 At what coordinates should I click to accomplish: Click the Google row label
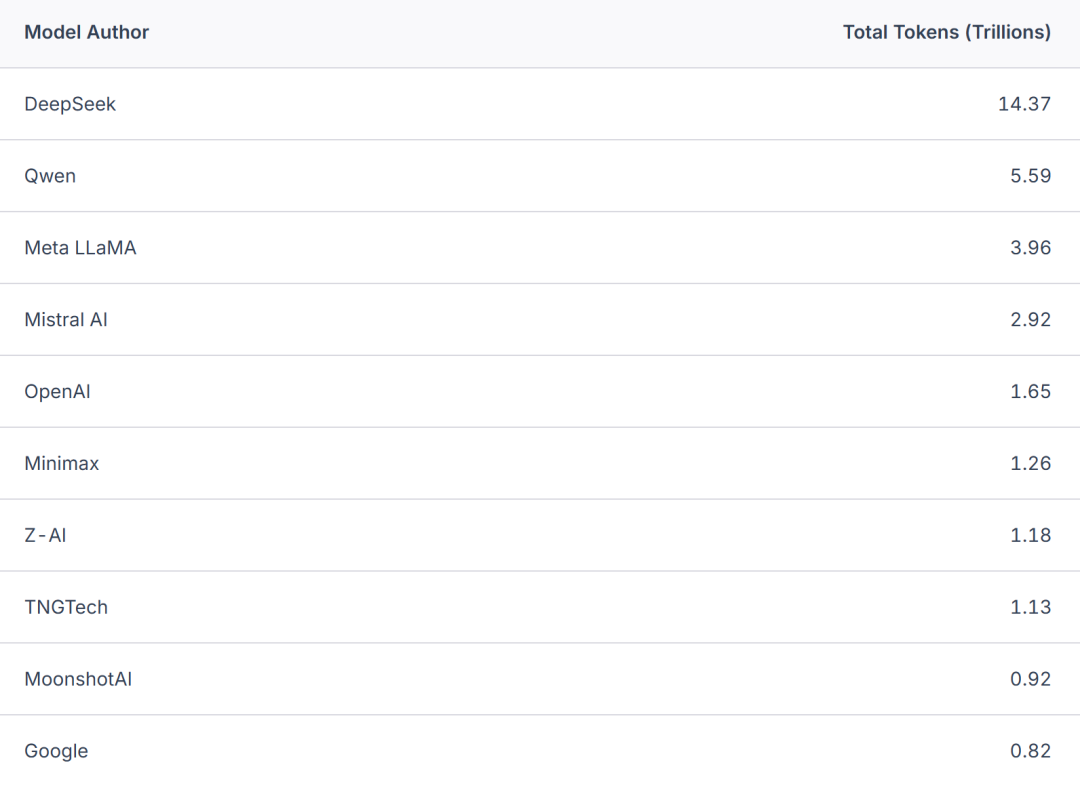(56, 752)
